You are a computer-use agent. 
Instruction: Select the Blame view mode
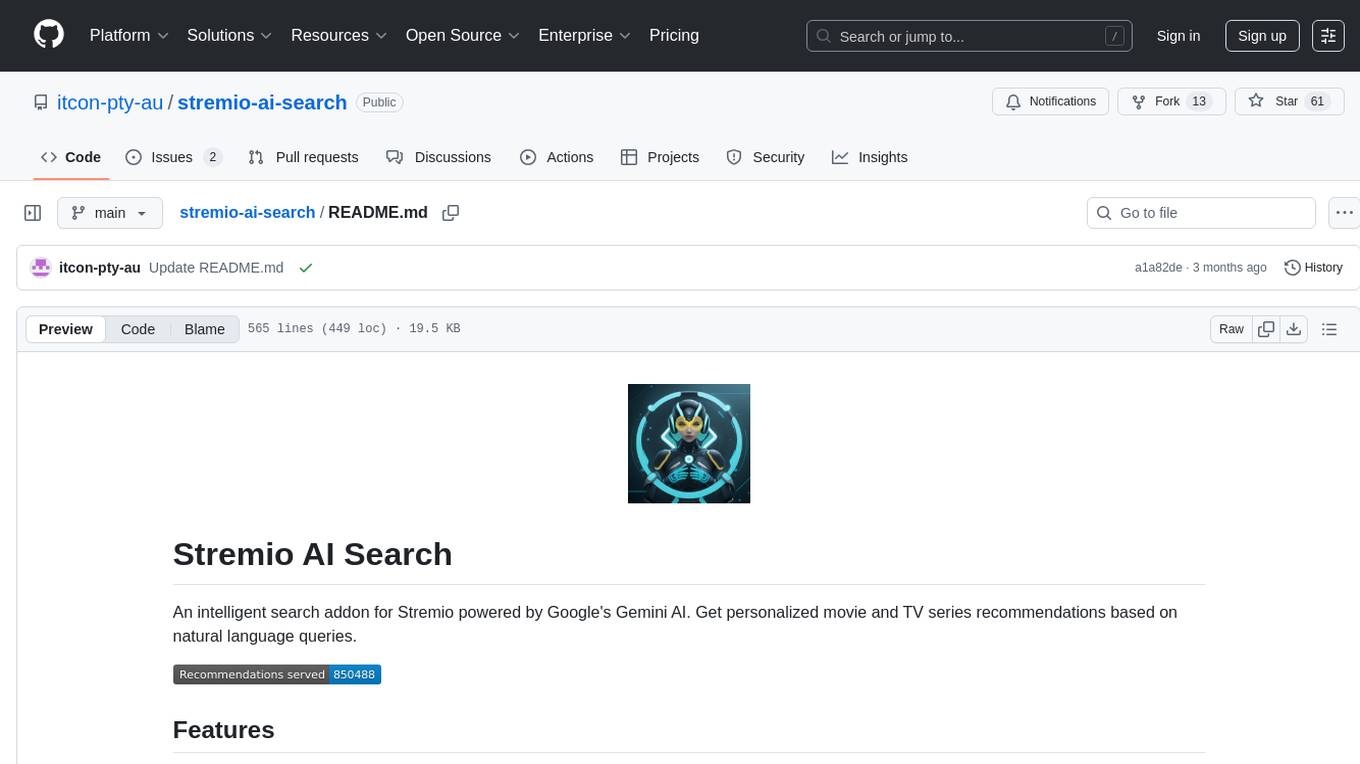(204, 329)
